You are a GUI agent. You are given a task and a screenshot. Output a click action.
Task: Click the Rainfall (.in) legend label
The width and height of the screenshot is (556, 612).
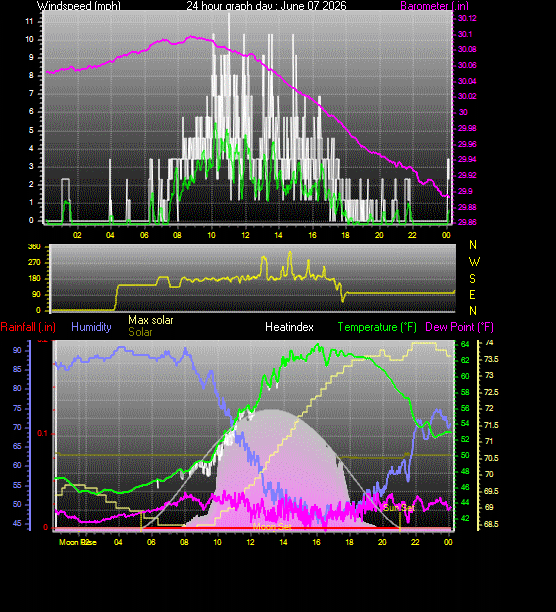pyautogui.click(x=28, y=327)
